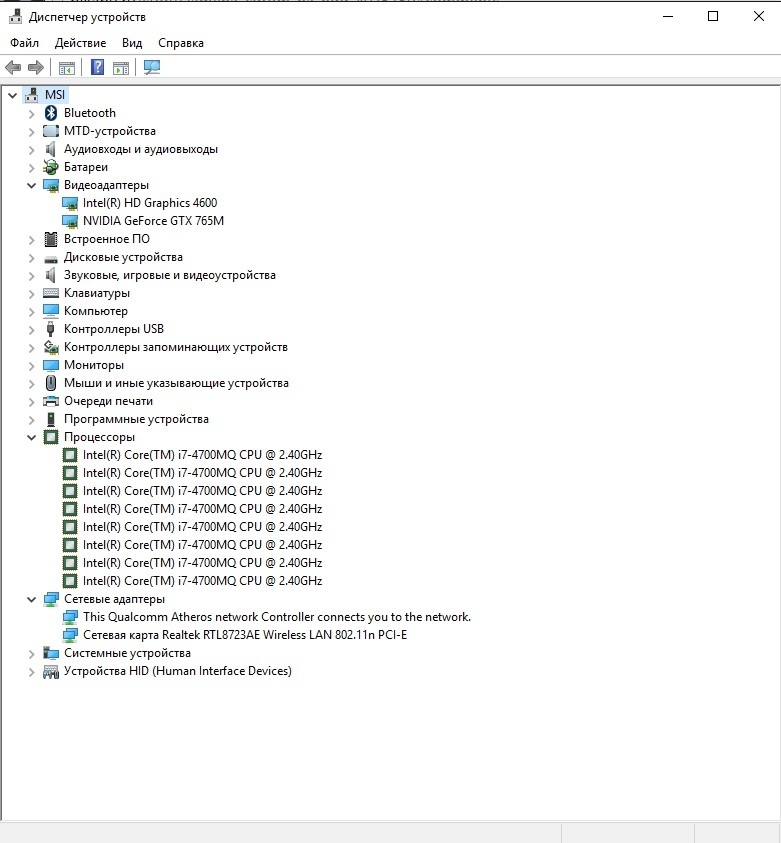This screenshot has height=843, width=781.
Task: Click the Back arrow toolbar icon
Action: coord(13,68)
